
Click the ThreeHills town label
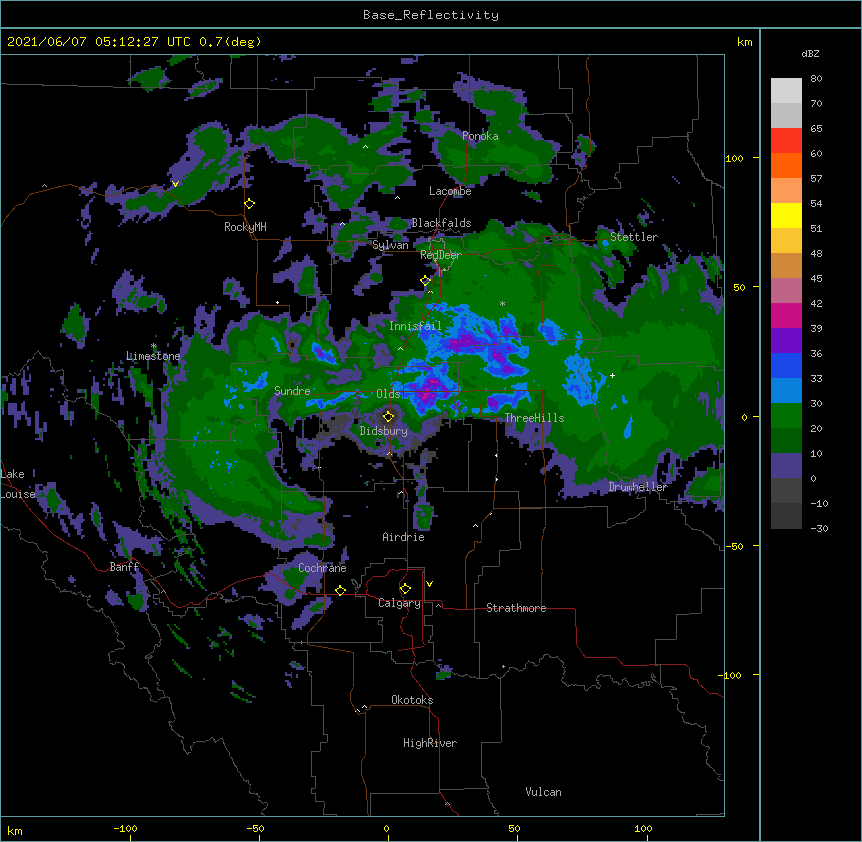534,418
